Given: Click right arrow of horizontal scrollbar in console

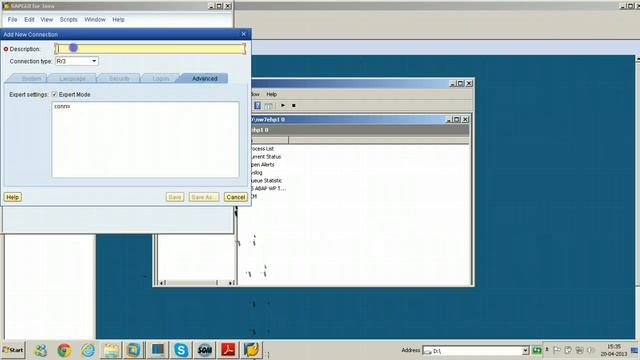Looking at the screenshot, I should tap(231, 282).
